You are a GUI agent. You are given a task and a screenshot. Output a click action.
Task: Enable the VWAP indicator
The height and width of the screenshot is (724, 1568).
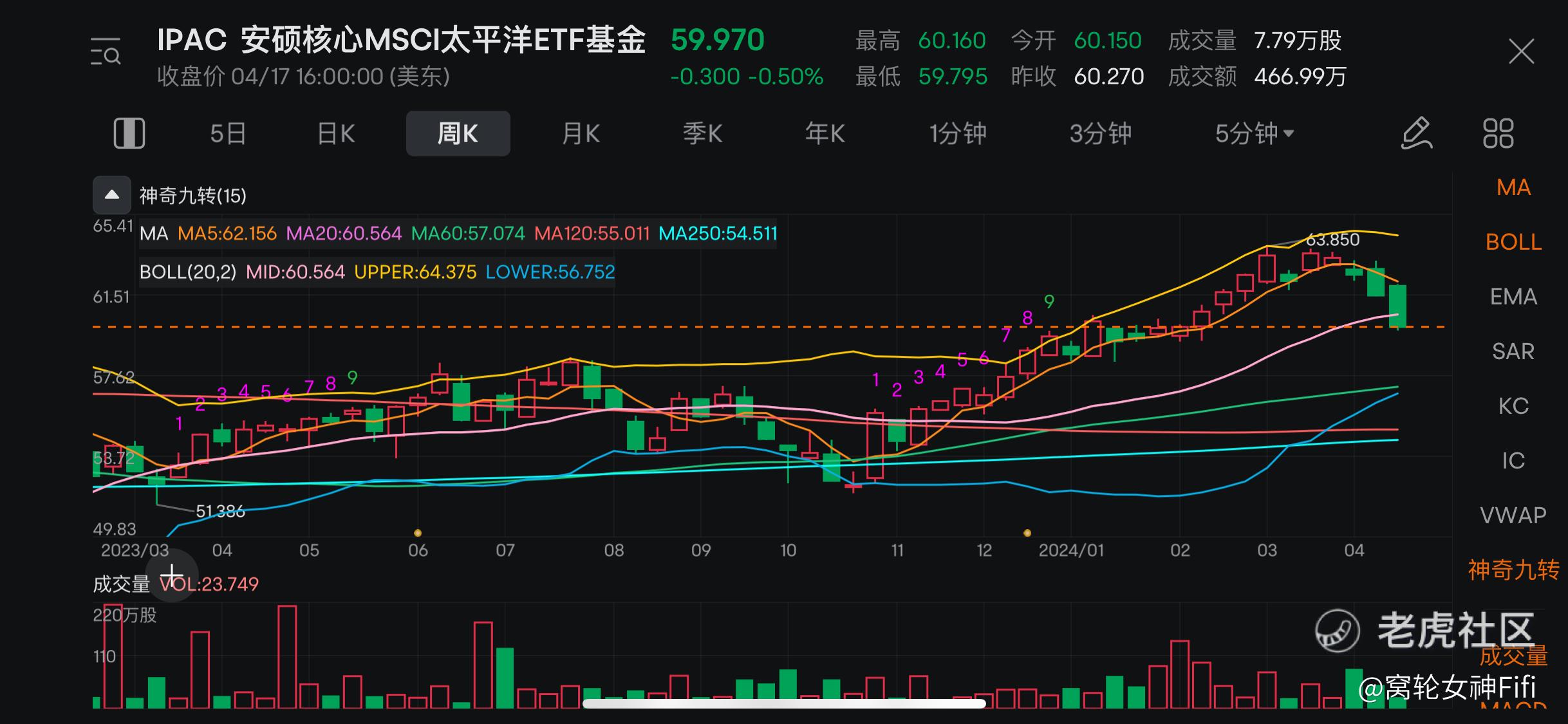tap(1513, 515)
